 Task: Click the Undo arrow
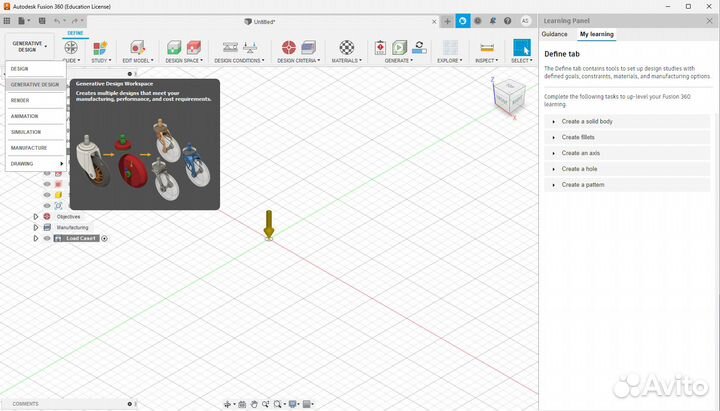tap(56, 21)
